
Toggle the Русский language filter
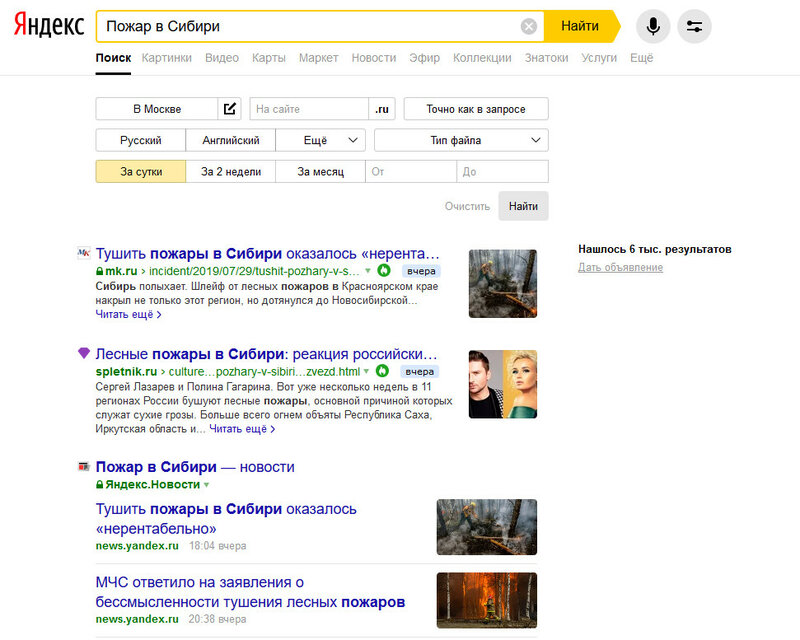pyautogui.click(x=140, y=140)
